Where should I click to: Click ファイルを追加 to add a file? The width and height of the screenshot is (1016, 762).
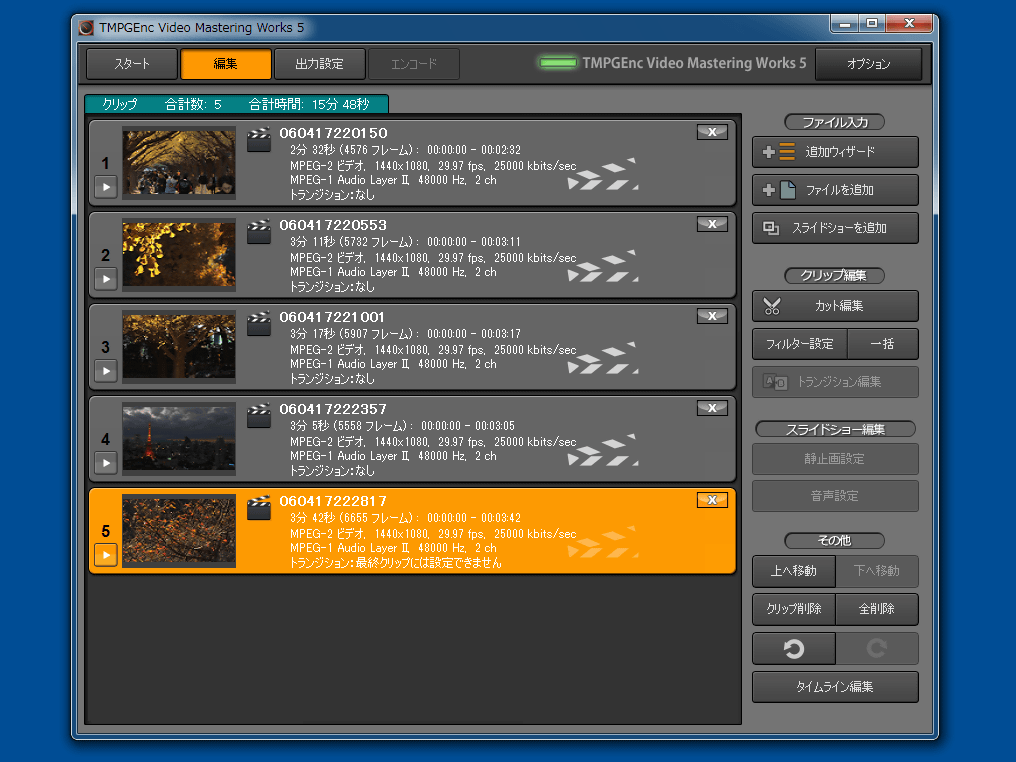point(835,190)
